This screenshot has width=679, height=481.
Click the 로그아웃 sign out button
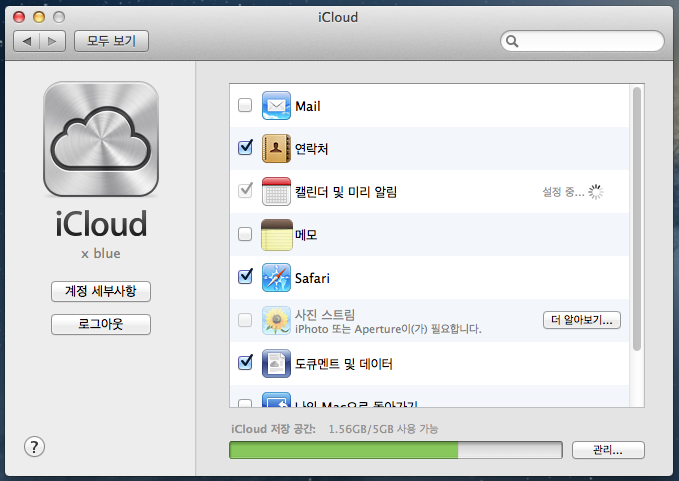(101, 324)
